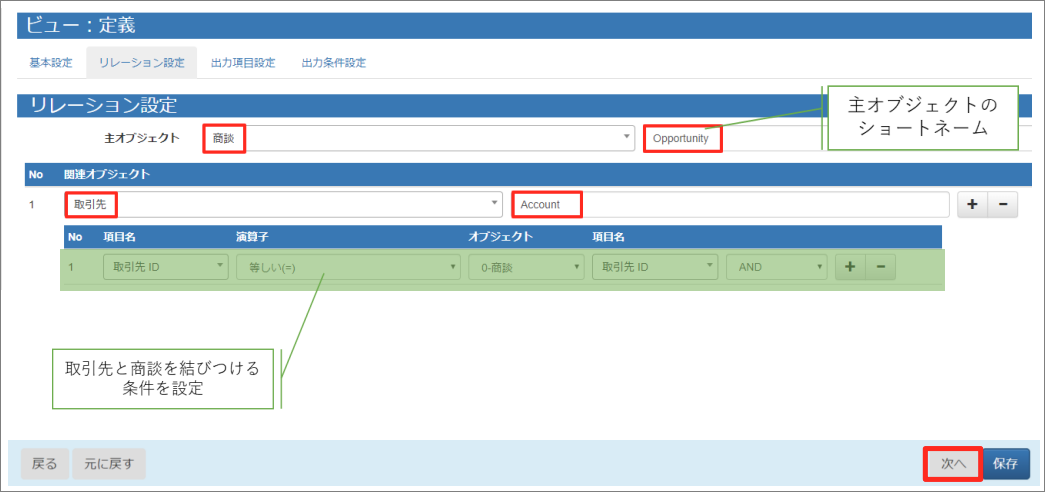Remove the join condition with the green minus
Viewport: 1045px width, 492px height.
click(880, 267)
